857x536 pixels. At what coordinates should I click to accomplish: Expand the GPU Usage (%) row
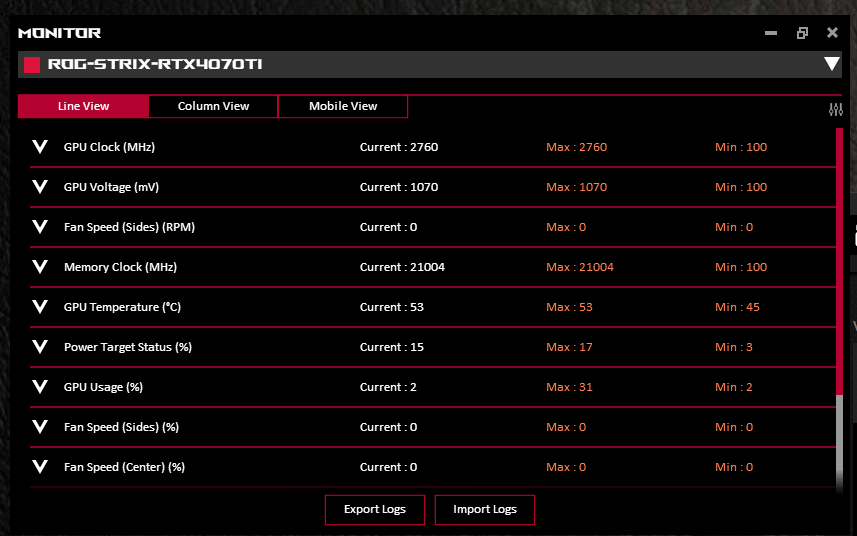pos(40,386)
